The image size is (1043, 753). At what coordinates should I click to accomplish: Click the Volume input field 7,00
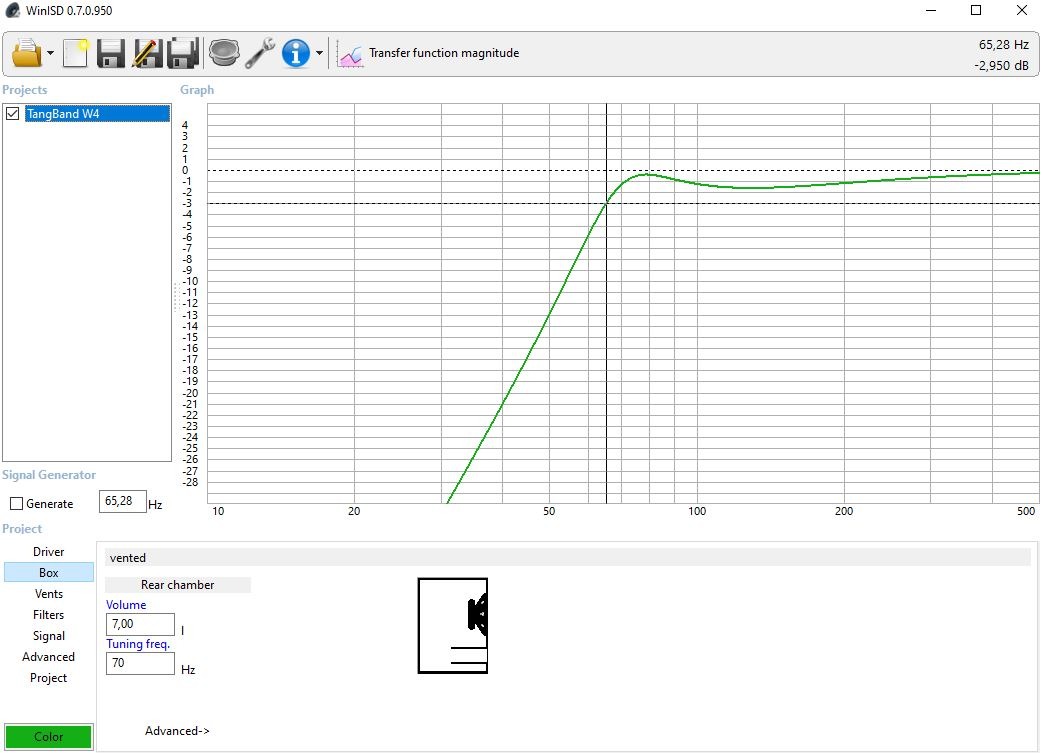point(140,624)
